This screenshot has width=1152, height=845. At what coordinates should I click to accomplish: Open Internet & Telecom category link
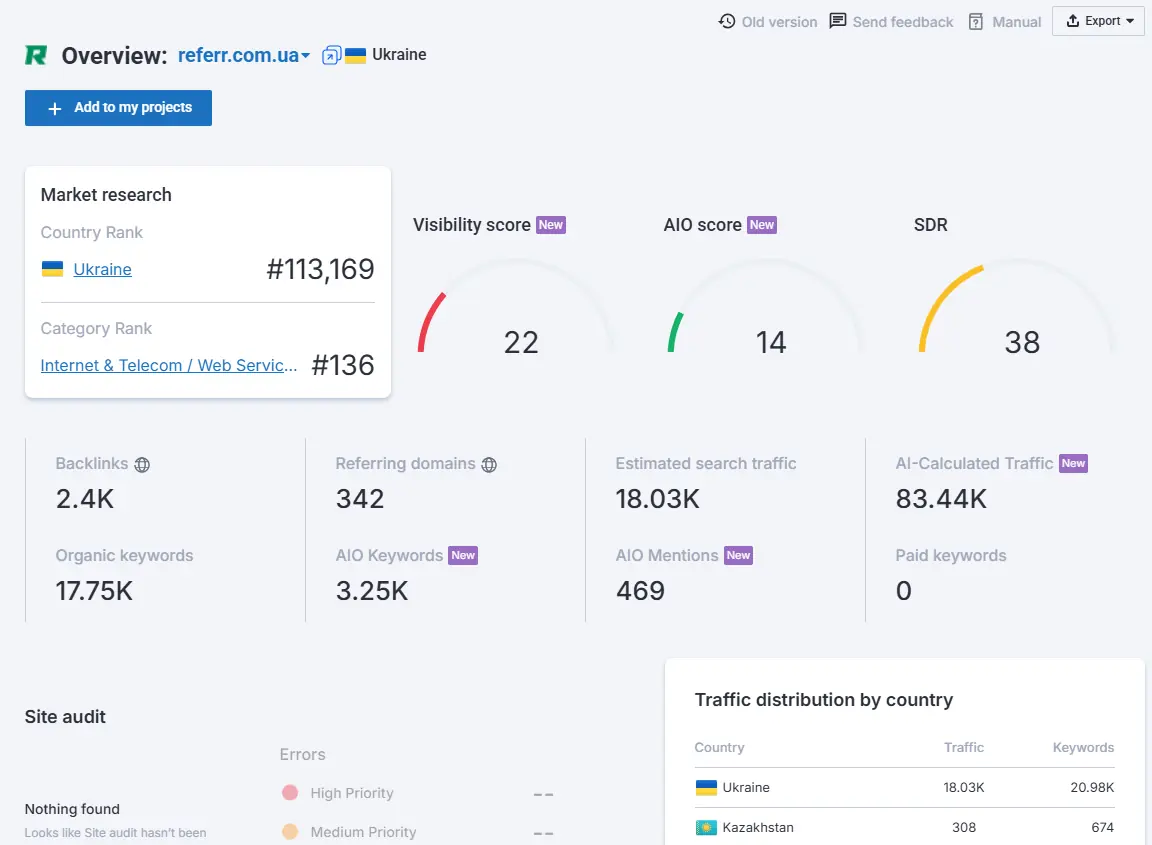click(169, 365)
